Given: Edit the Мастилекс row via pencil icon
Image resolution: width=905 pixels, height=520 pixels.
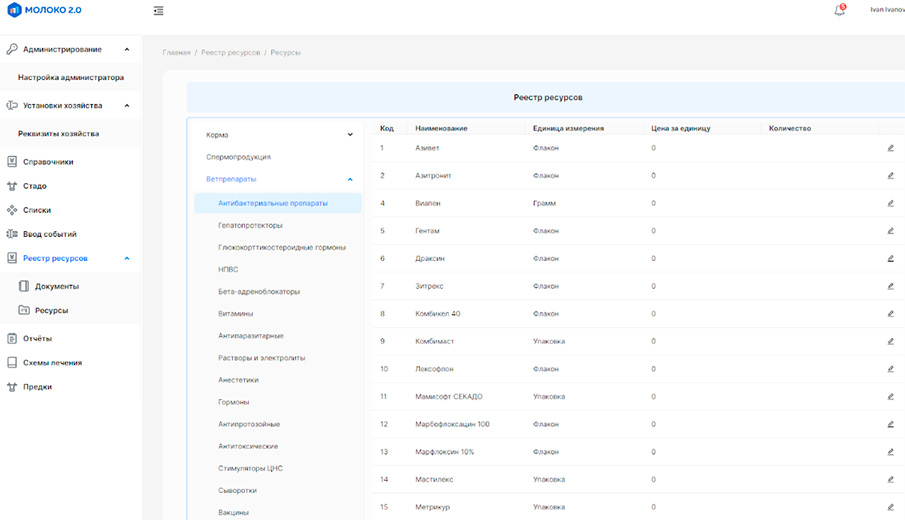Looking at the screenshot, I should (x=891, y=480).
